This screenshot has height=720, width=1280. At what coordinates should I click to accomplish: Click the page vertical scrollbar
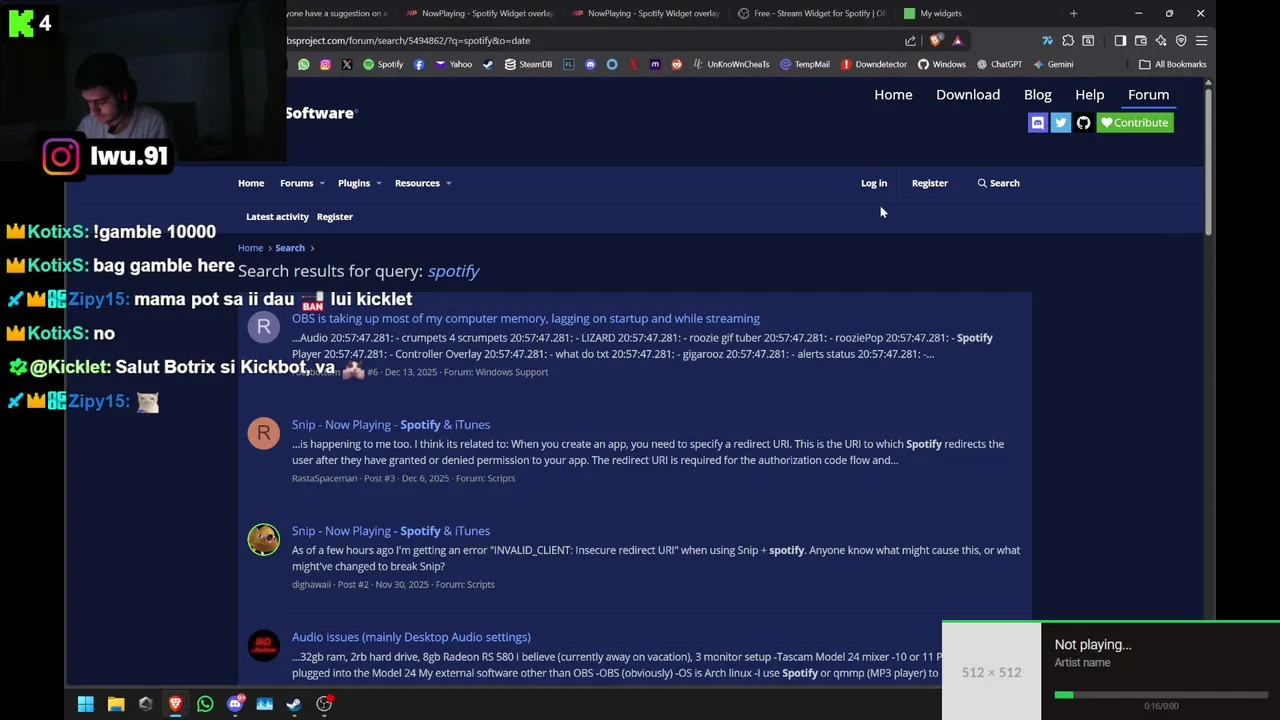(x=1209, y=162)
